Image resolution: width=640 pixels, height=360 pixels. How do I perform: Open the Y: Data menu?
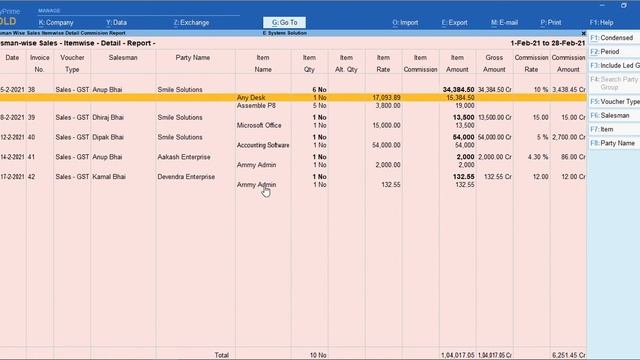116,22
